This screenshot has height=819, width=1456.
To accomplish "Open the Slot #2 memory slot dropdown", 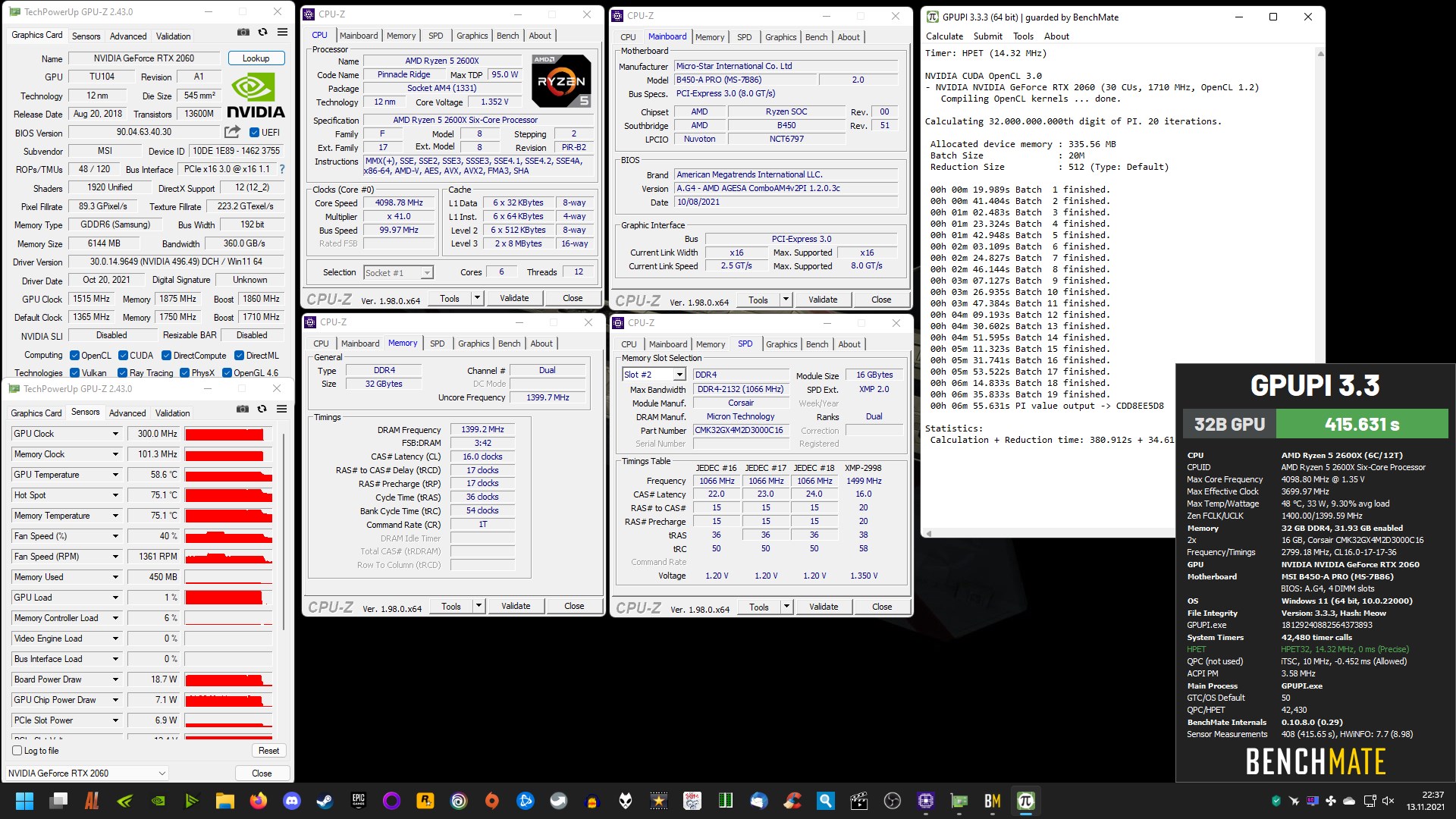I will pos(654,375).
